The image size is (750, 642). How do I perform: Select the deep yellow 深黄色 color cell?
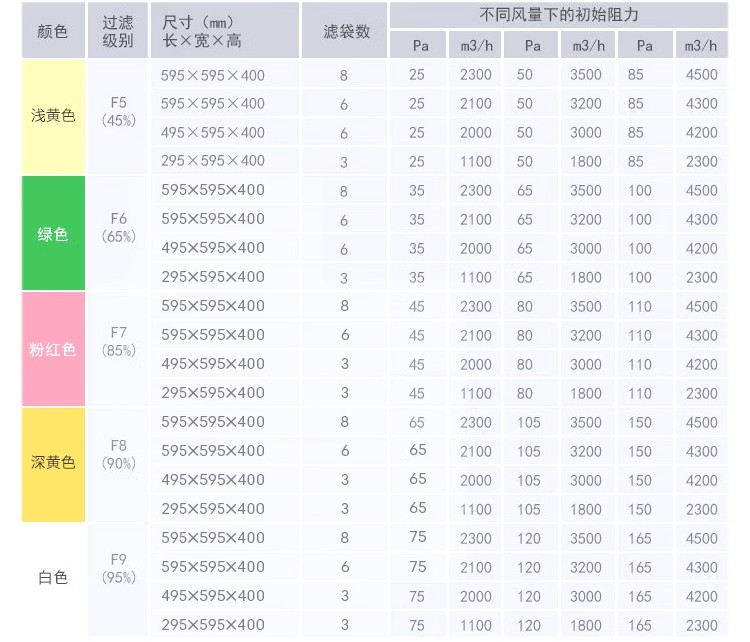click(x=53, y=463)
